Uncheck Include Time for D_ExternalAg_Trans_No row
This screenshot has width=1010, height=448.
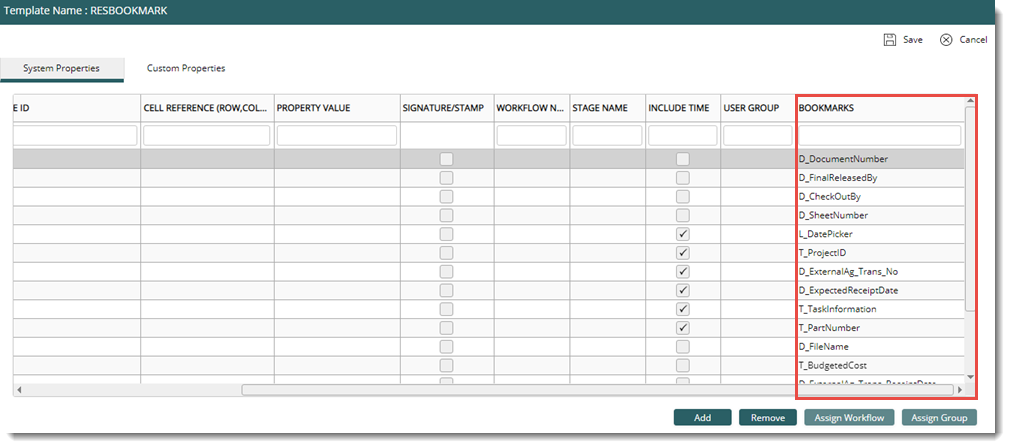tap(683, 271)
